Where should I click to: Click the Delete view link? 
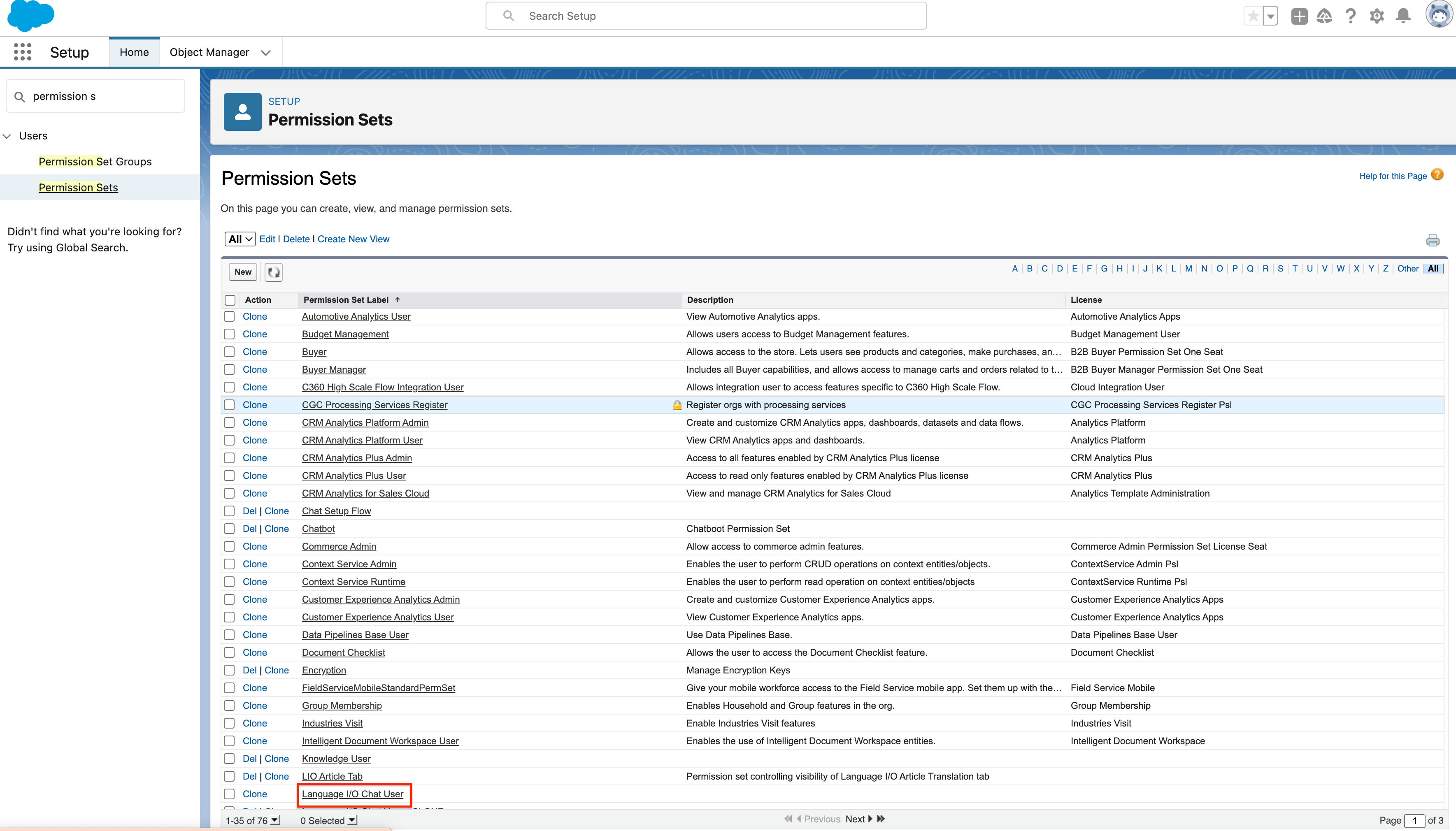pyautogui.click(x=296, y=239)
